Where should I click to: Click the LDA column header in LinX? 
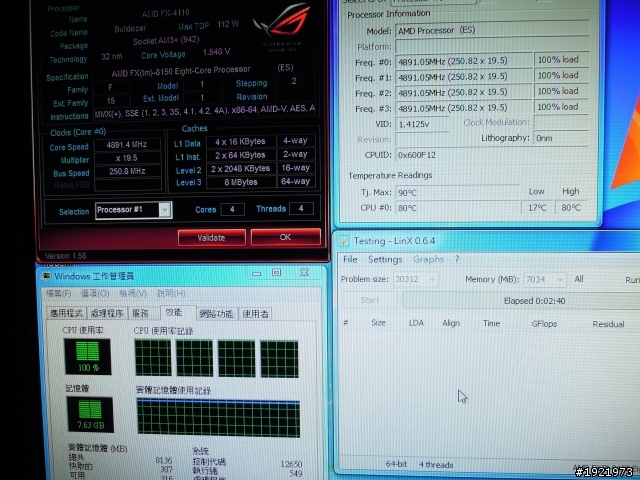416,323
